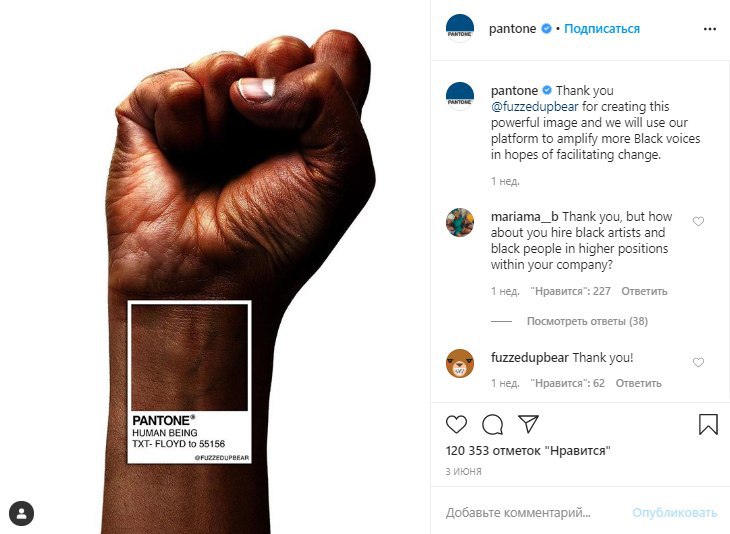Click the Pantone color swatch card on the wrist

point(189,382)
